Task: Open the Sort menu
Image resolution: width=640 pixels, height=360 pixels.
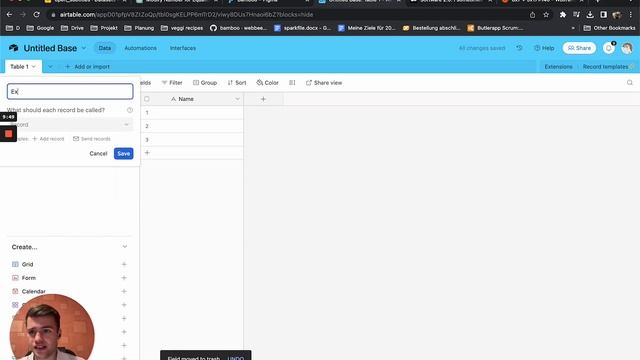Action: coord(237,82)
